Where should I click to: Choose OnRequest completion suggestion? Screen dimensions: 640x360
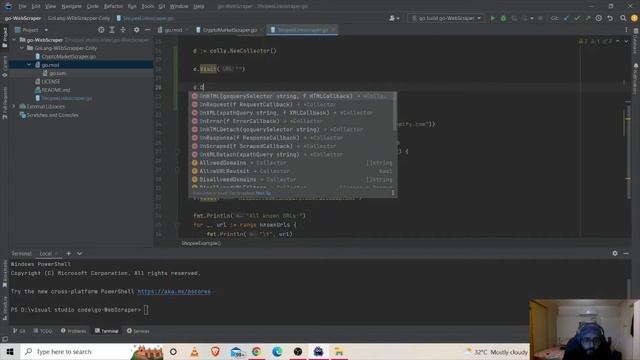tap(292, 104)
